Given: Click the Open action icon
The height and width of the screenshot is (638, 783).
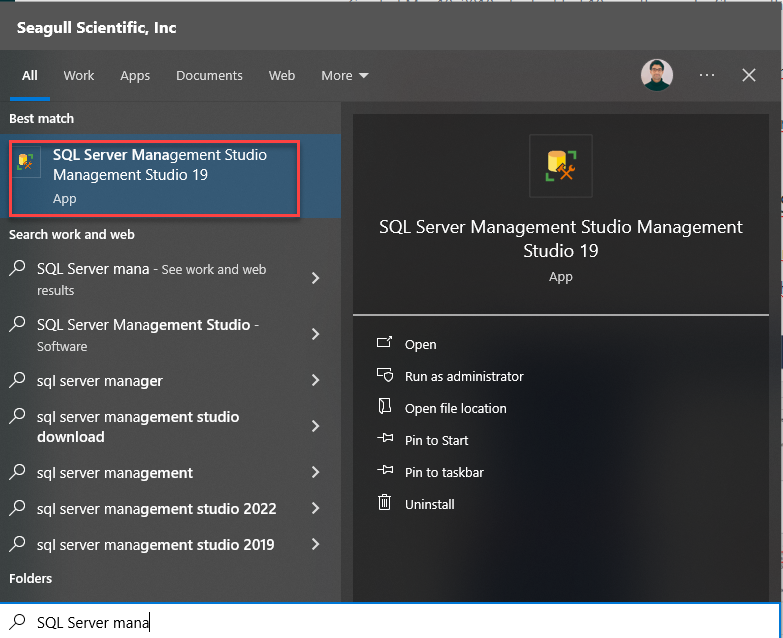Looking at the screenshot, I should 385,342.
